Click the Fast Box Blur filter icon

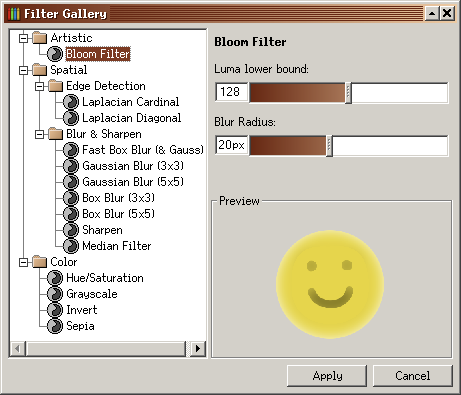click(71, 150)
